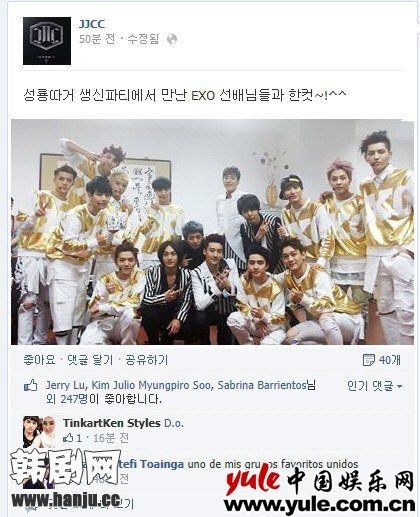420x517 pixels.
Task: Click 댓글 달기 to comment
Action: click(x=90, y=360)
